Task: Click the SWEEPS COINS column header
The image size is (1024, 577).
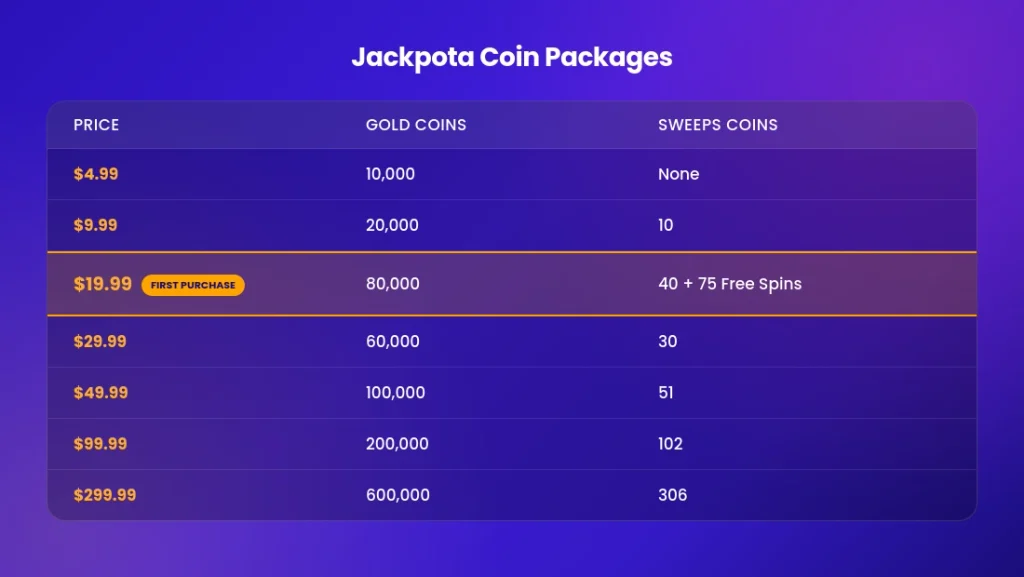Action: [718, 125]
